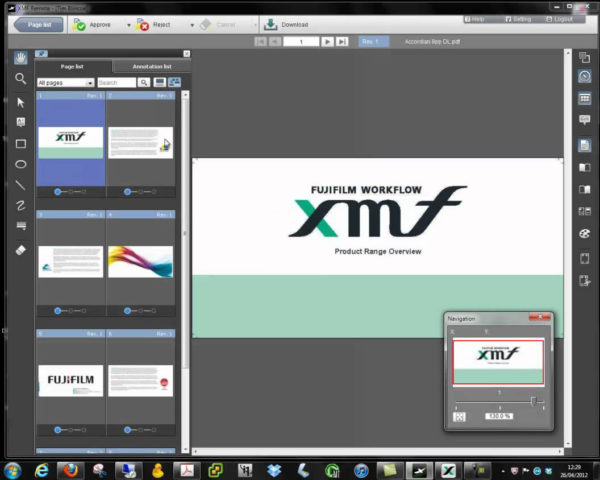Image resolution: width=600 pixels, height=480 pixels.
Task: Click the Logout link
Action: click(x=559, y=19)
